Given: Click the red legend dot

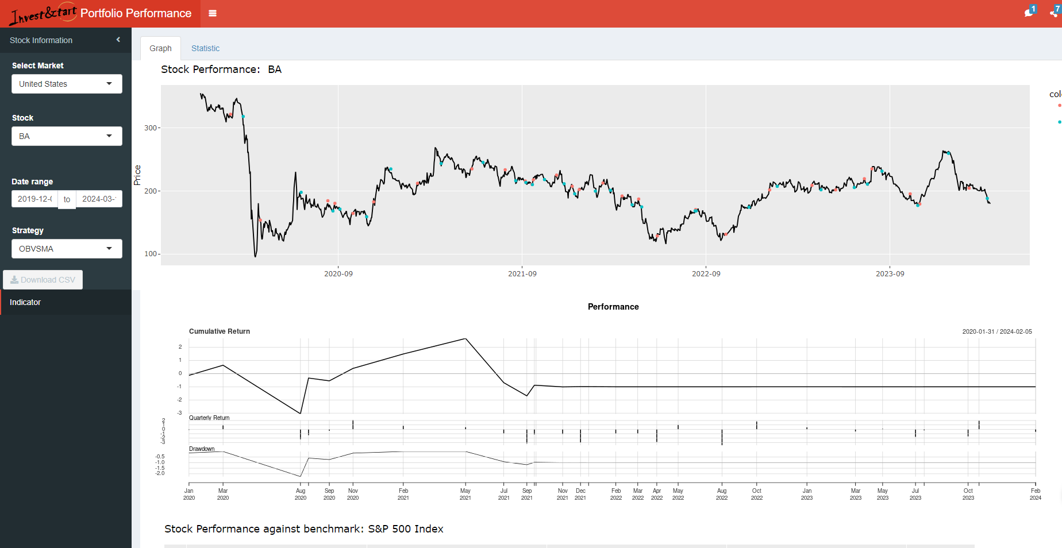Looking at the screenshot, I should click(x=1059, y=106).
